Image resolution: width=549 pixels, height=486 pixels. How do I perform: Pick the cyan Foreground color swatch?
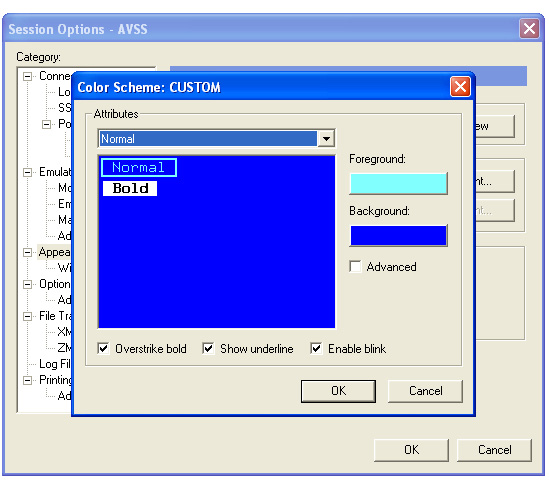pyautogui.click(x=398, y=183)
